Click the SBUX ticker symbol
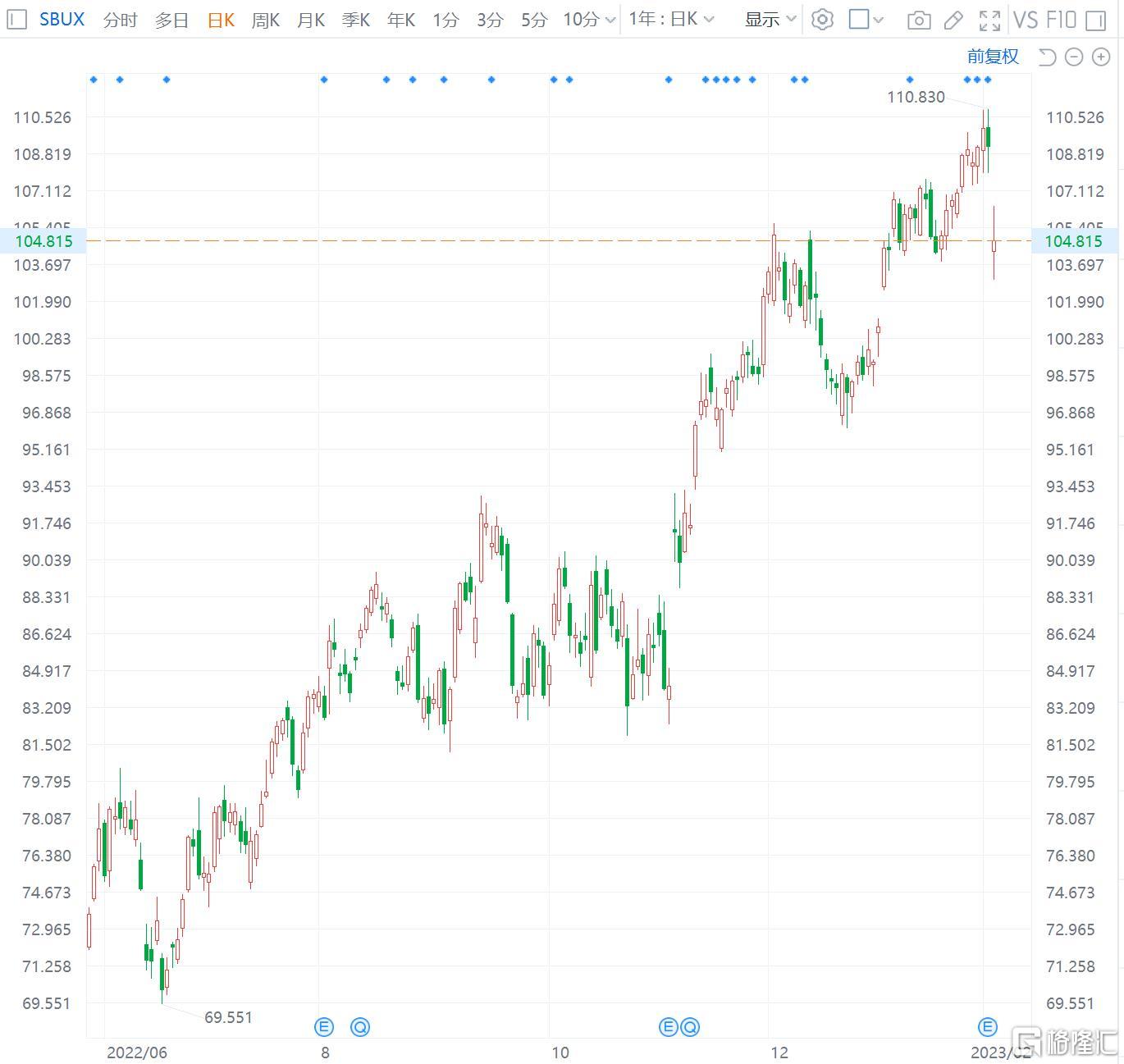This screenshot has height=1064, width=1124. click(62, 20)
